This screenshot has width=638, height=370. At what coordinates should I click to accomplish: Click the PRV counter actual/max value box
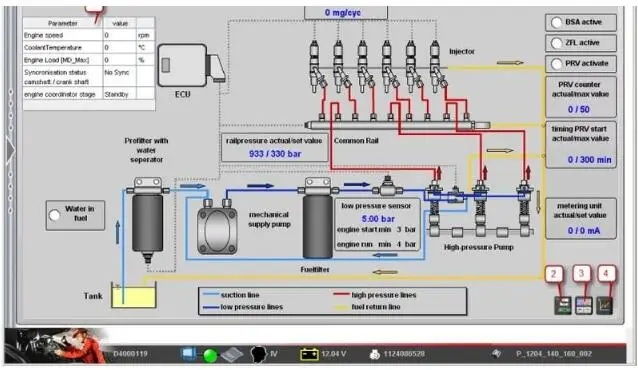coord(581,97)
